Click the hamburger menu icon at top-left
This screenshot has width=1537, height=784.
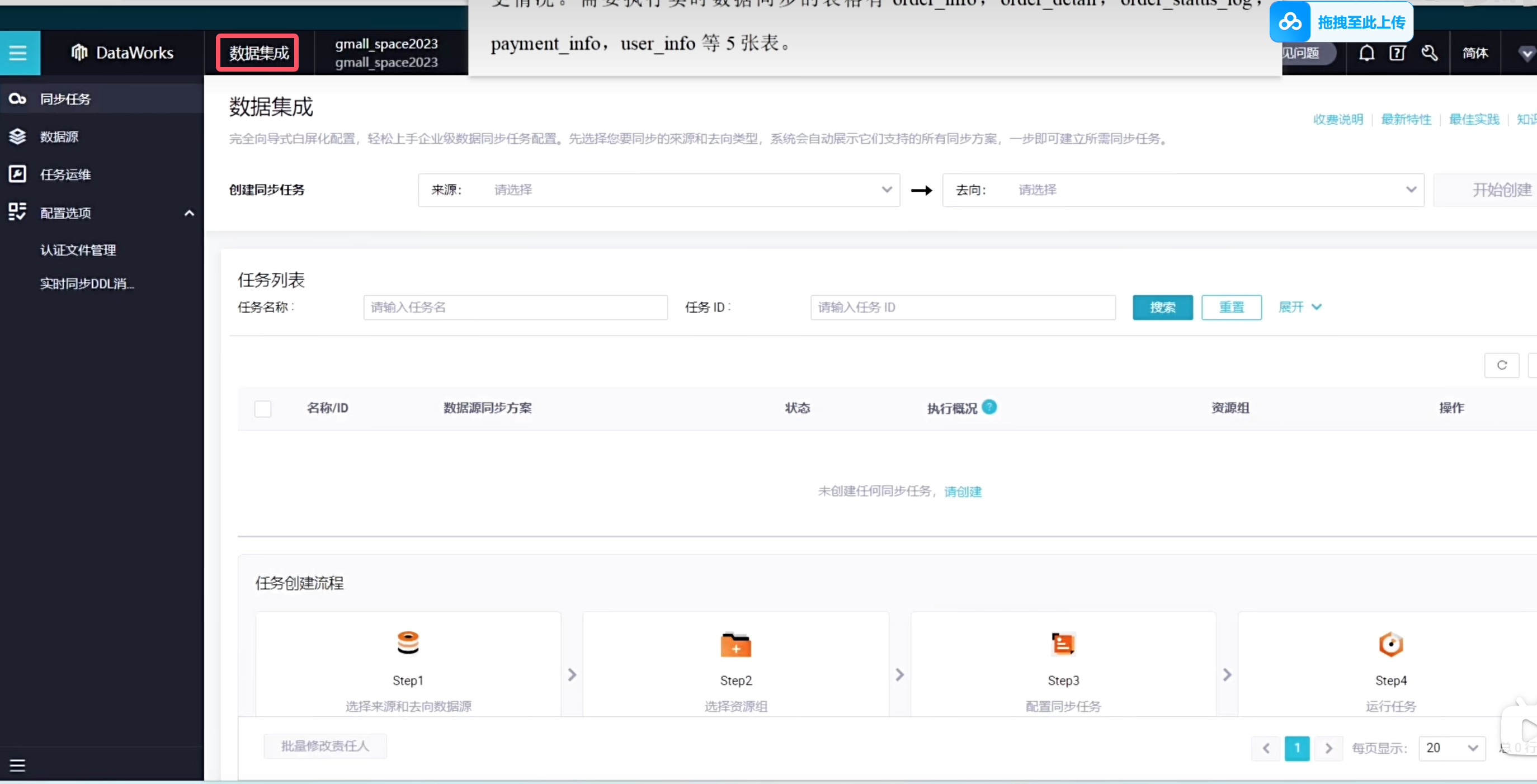[19, 53]
